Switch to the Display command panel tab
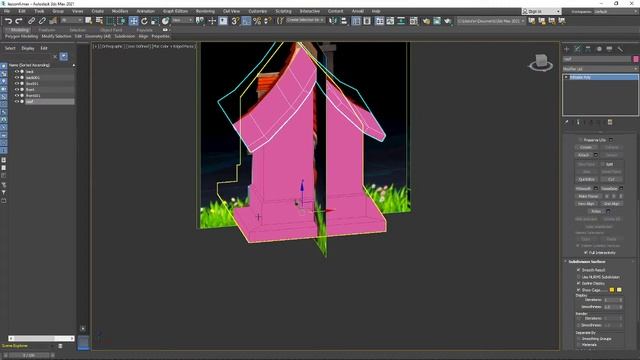The height and width of the screenshot is (360, 640). point(609,49)
